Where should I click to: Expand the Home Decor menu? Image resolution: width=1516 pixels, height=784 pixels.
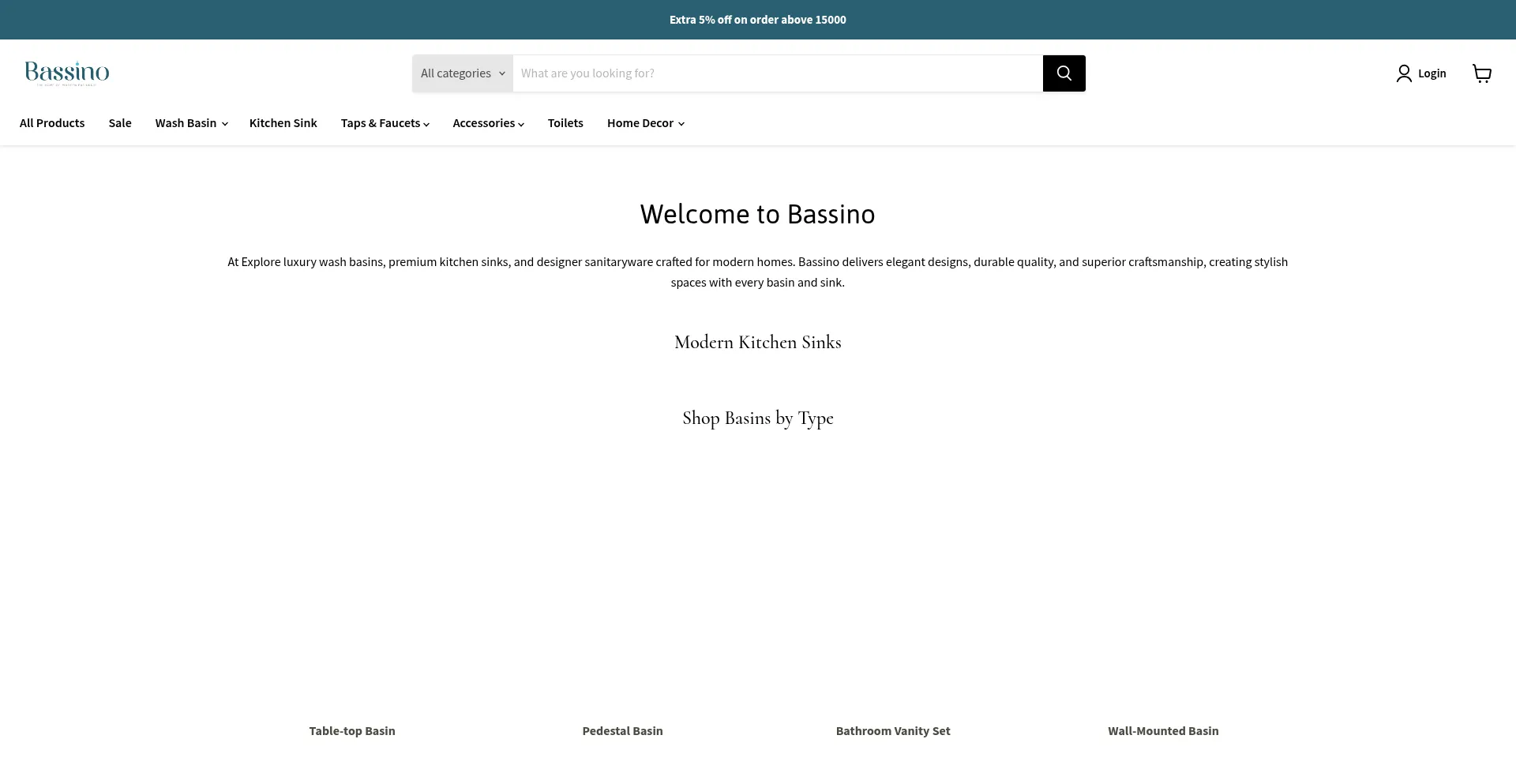(645, 123)
